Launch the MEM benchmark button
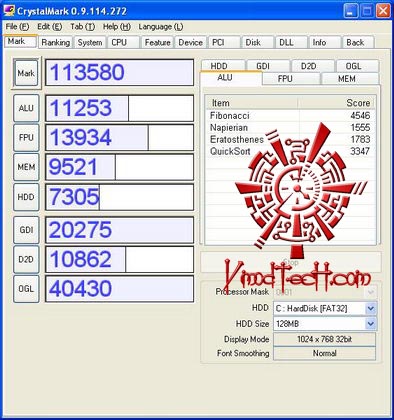The image size is (394, 420). click(x=26, y=167)
